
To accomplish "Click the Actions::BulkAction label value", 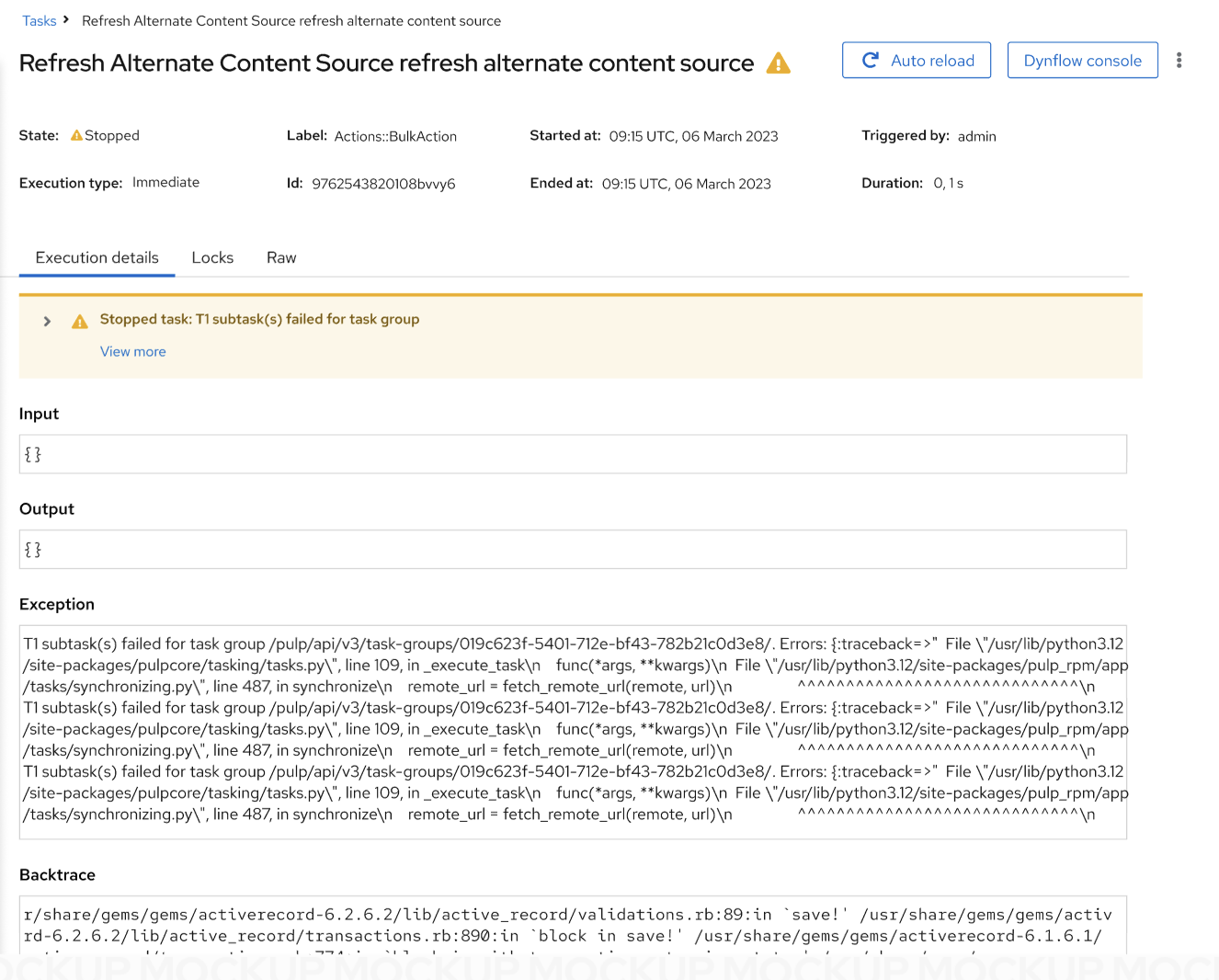I will pyautogui.click(x=395, y=136).
